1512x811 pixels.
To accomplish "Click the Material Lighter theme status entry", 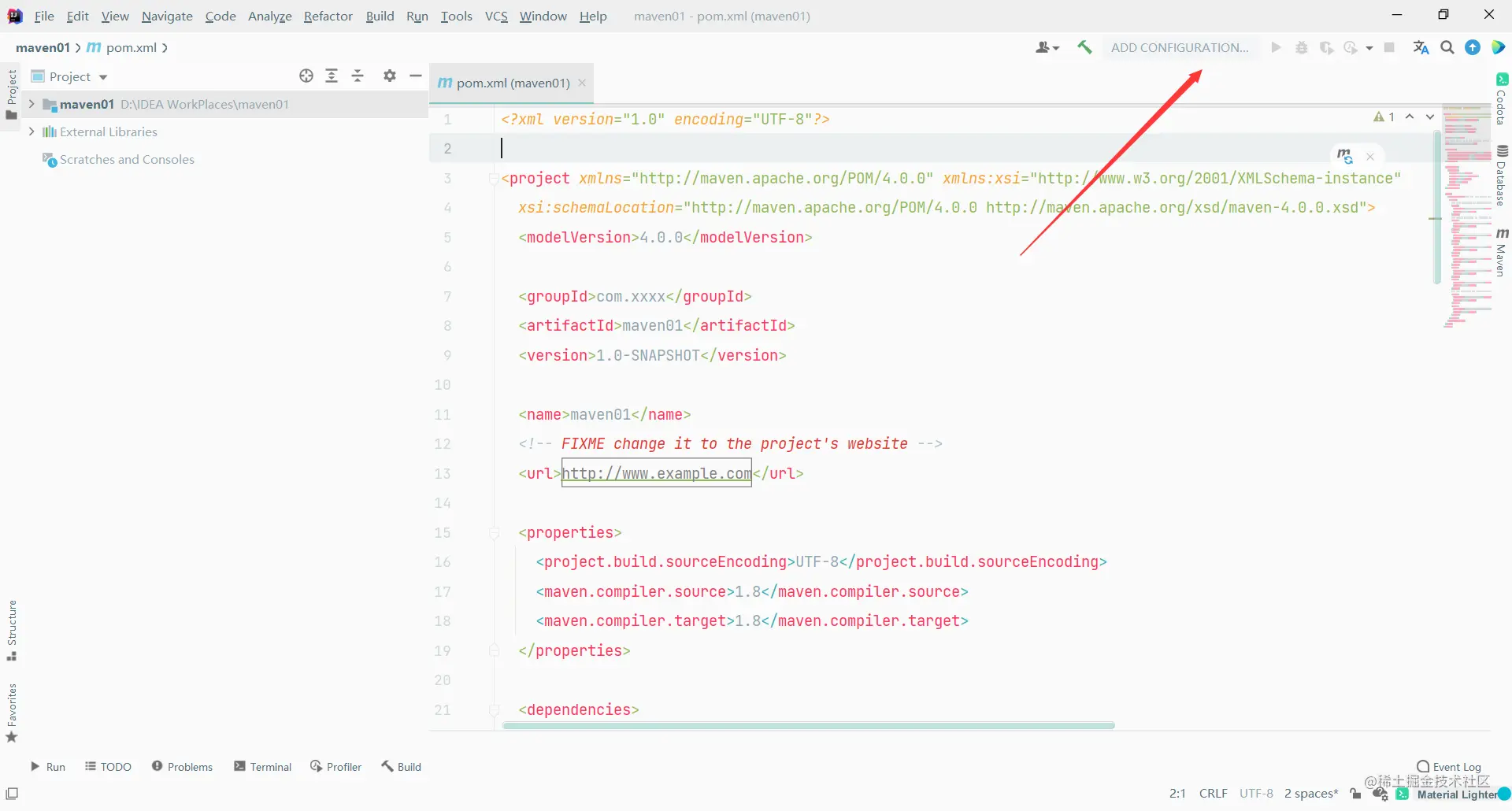I will click(1457, 794).
